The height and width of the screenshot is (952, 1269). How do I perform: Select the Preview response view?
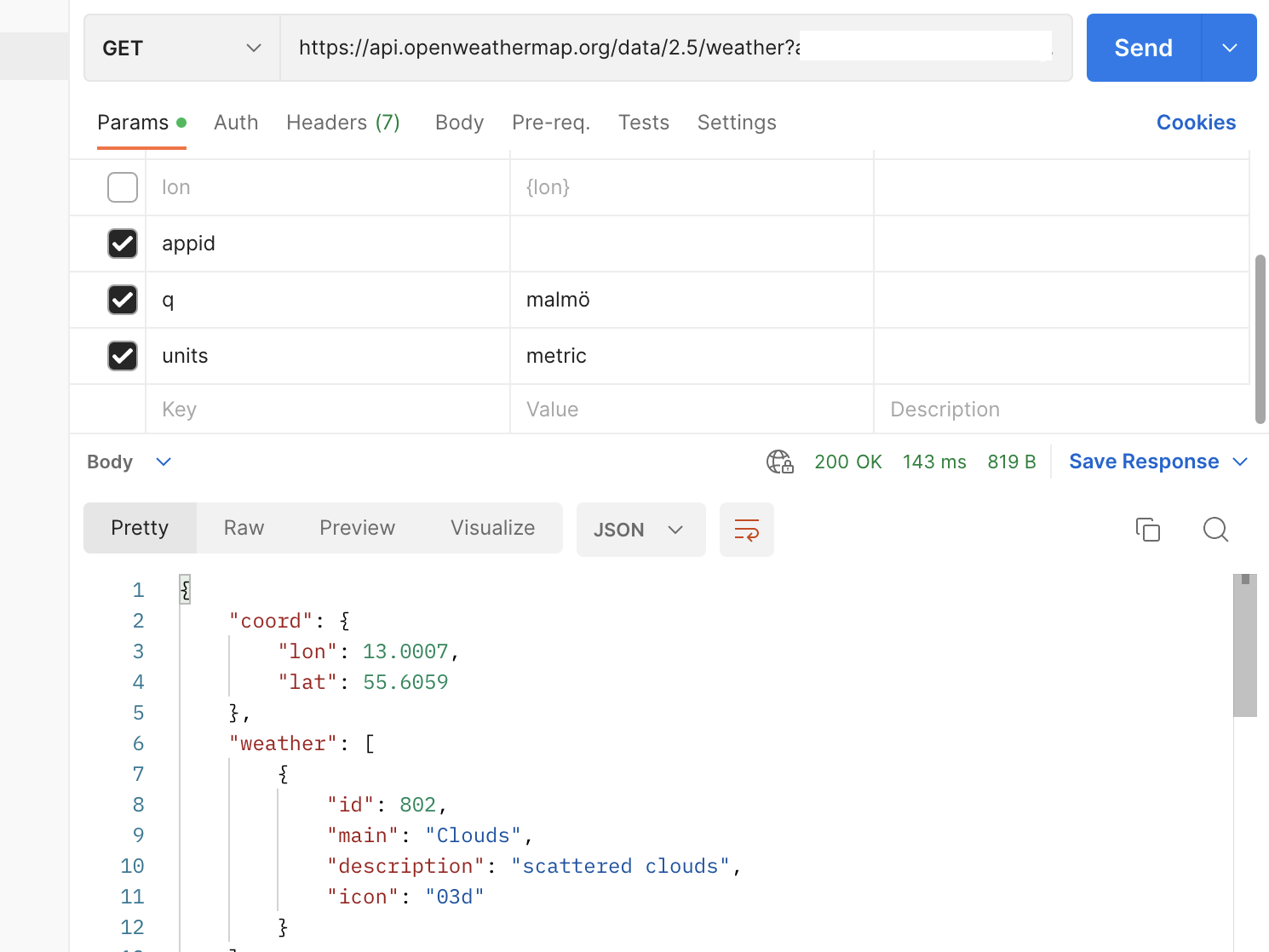(x=357, y=528)
